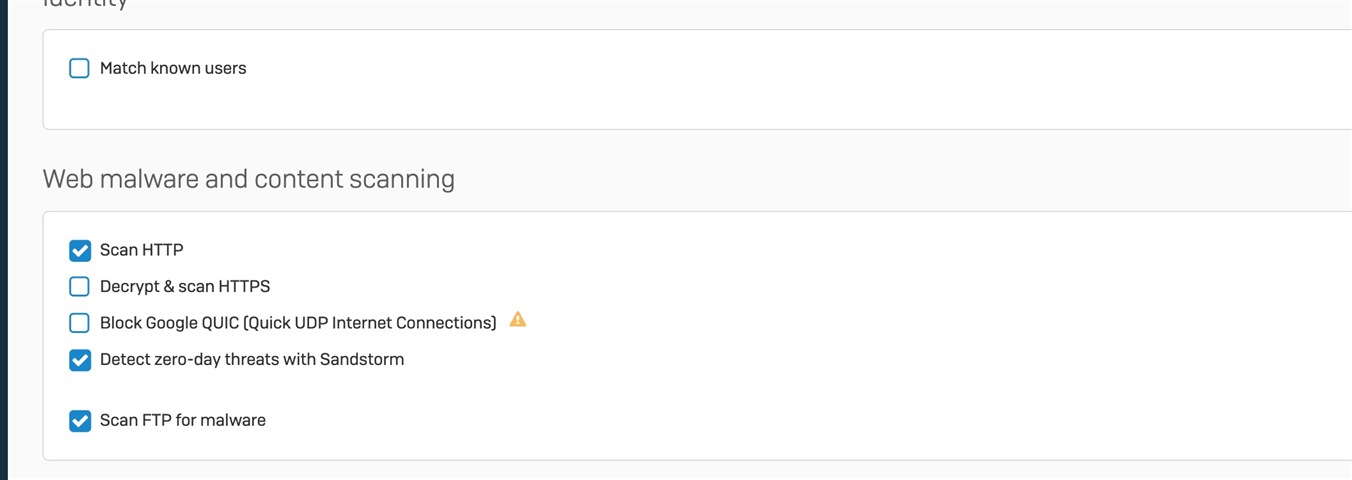Image resolution: width=1352 pixels, height=480 pixels.
Task: Click the partially visible Identity section heading
Action: pyautogui.click(x=85, y=4)
